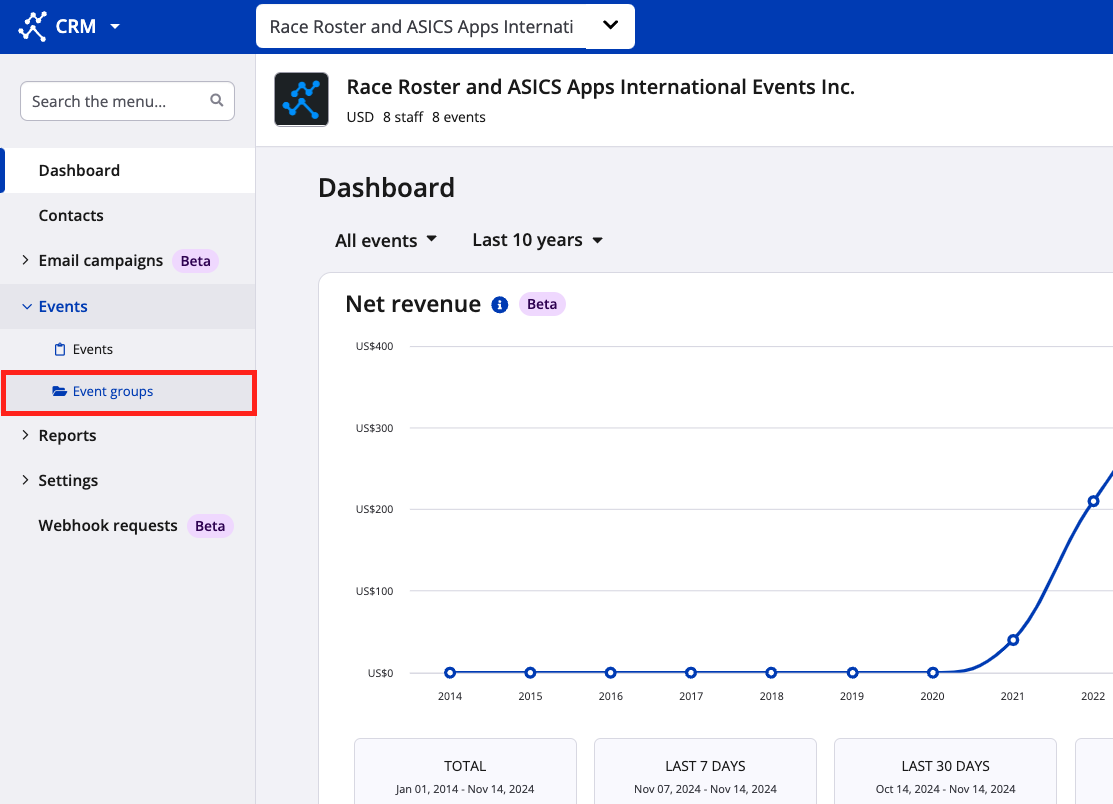Click the 2021 data point on chart
Screen dimensions: 1113x804
click(1013, 640)
